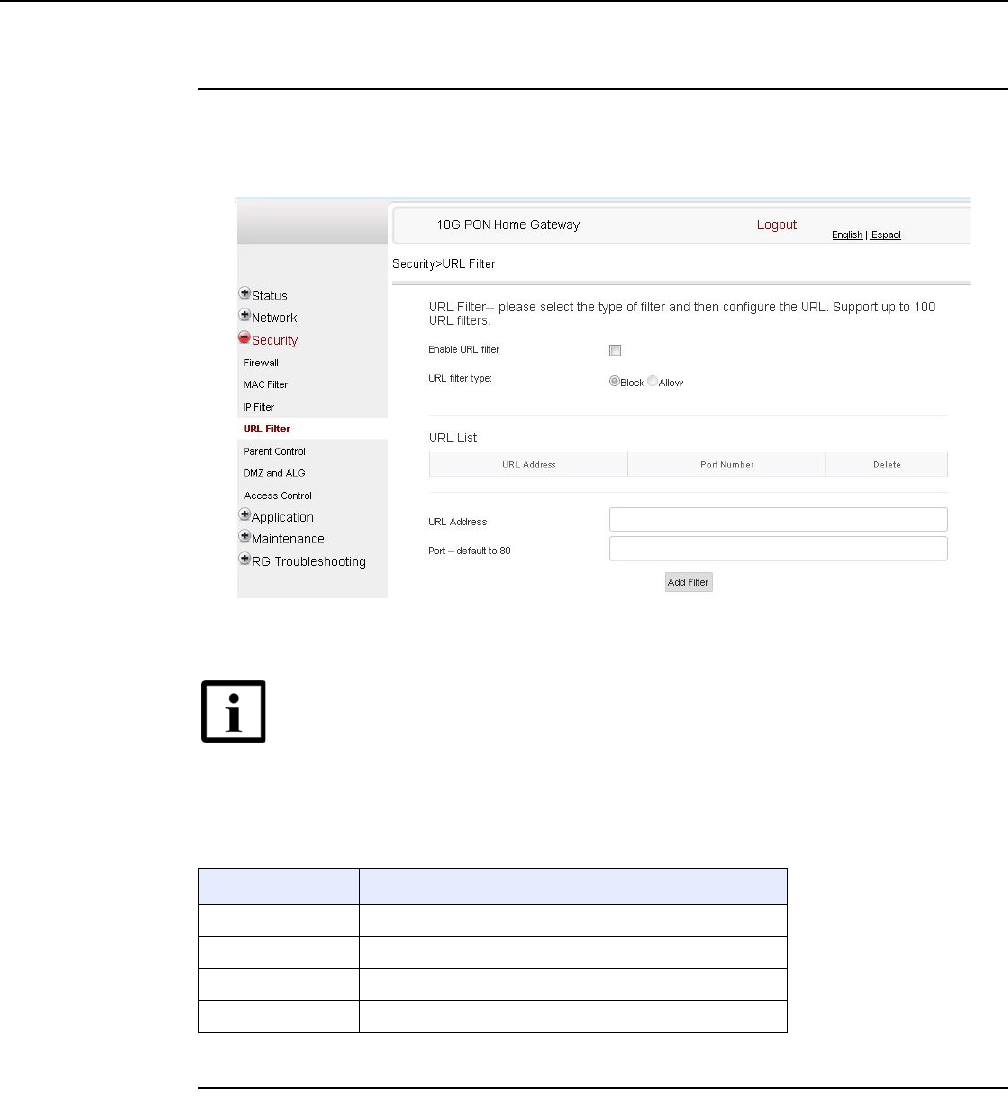Collapse the Security section minus icon
Image resolution: width=1008 pixels, height=1098 pixels.
click(x=244, y=338)
